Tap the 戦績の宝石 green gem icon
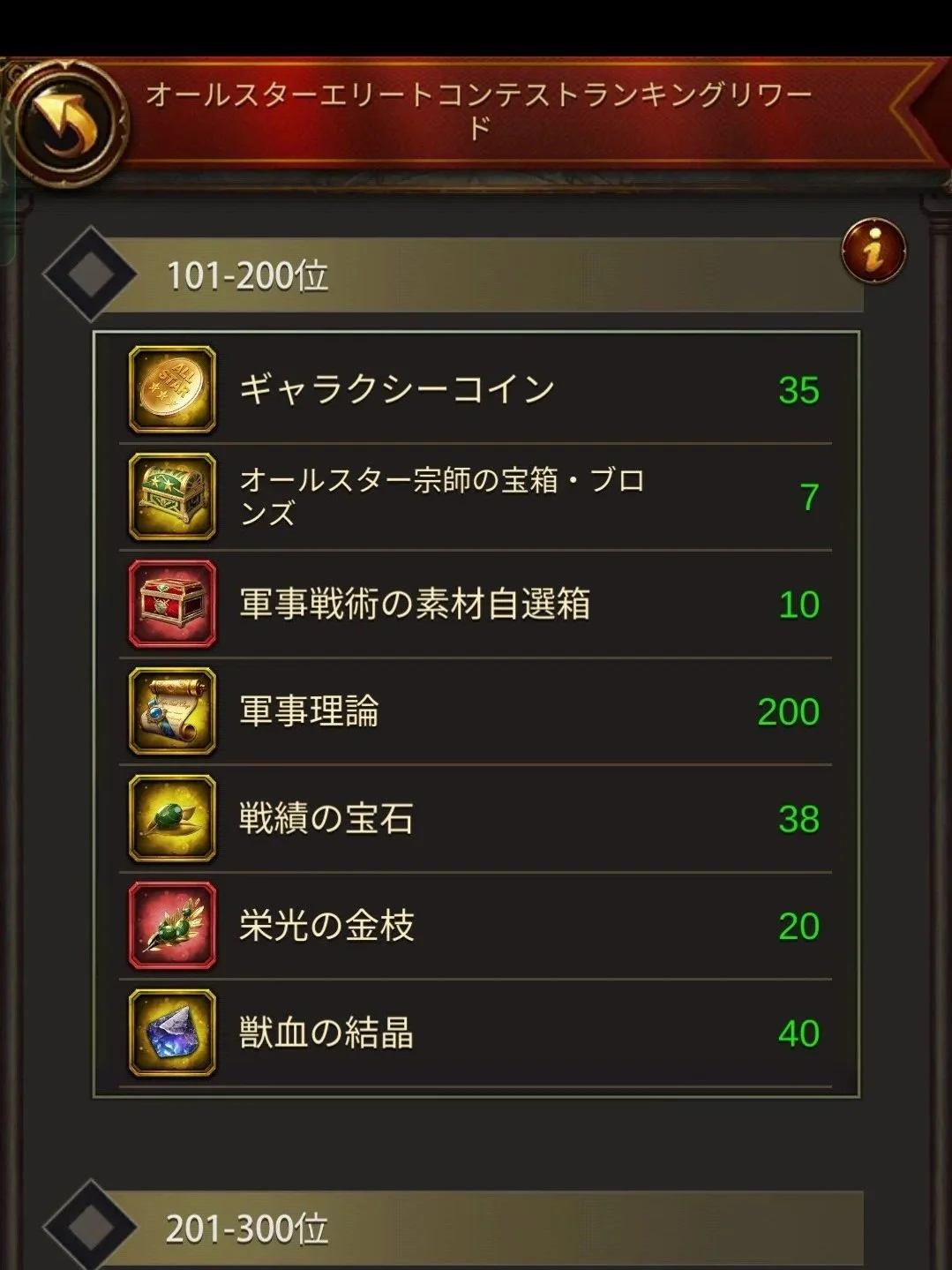Viewport: 952px width, 1270px height. coord(172,818)
